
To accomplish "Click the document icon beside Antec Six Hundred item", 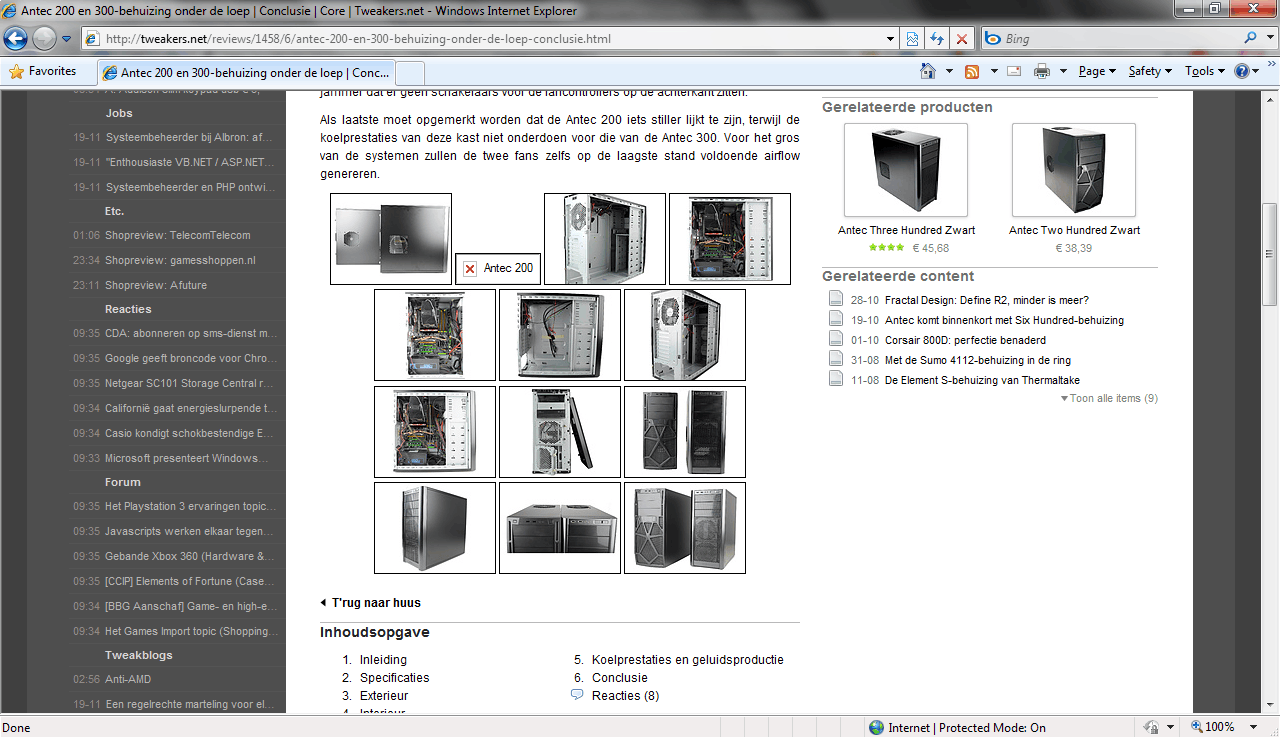I will pos(836,319).
